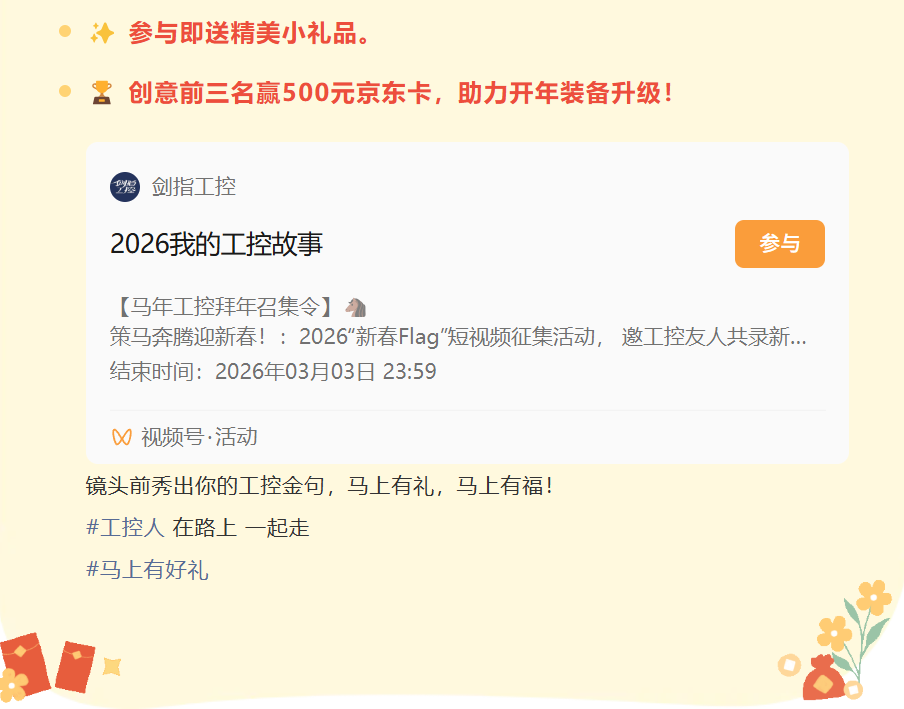Click the lucky bag decoration at bottom right
The height and width of the screenshot is (709, 904).
tap(824, 678)
